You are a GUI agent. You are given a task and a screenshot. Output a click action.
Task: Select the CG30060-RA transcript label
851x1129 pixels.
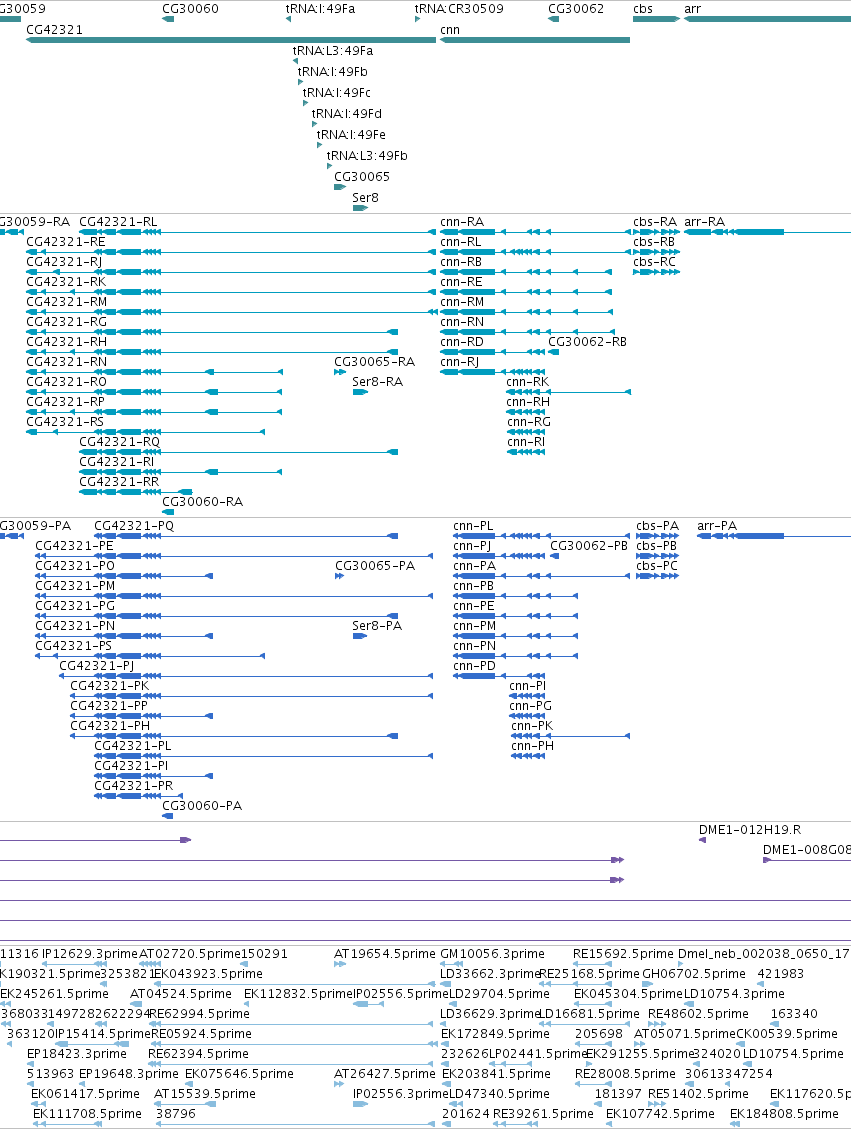[x=202, y=501]
